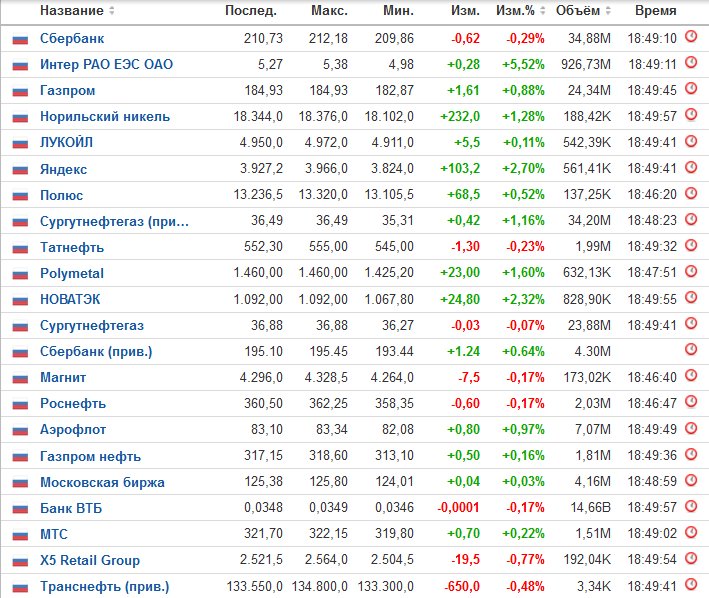Open the Московская биржа link
Image resolution: width=709 pixels, height=598 pixels.
point(102,482)
